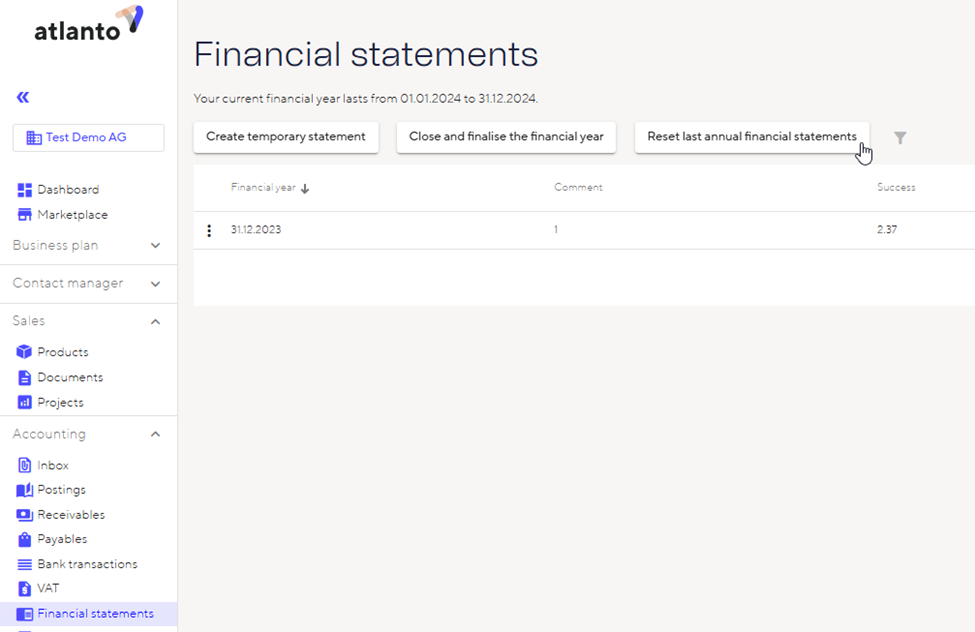Expand the Business plan section
Screen dimensions: 975x632
(155, 246)
